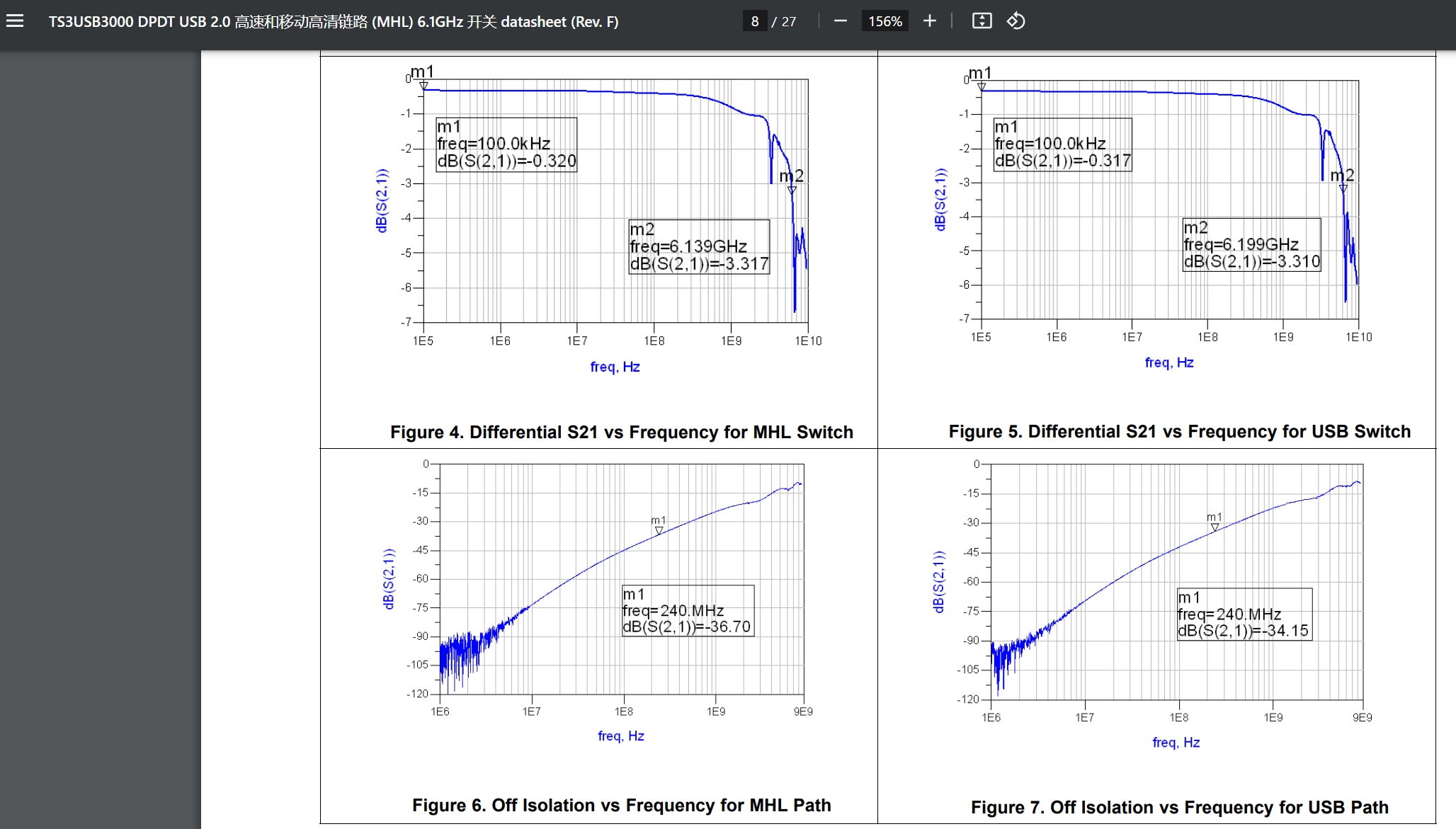1456x829 pixels.
Task: Click the '1E5' x-axis tick in Figure 4
Action: pyautogui.click(x=423, y=341)
